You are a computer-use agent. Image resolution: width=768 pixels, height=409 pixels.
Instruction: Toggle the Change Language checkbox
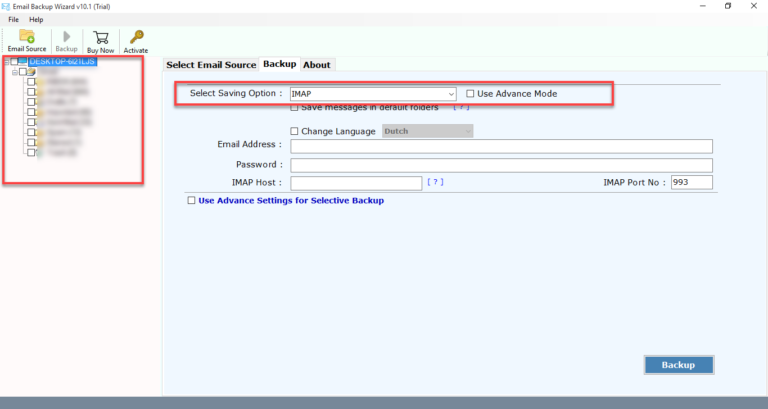[294, 131]
